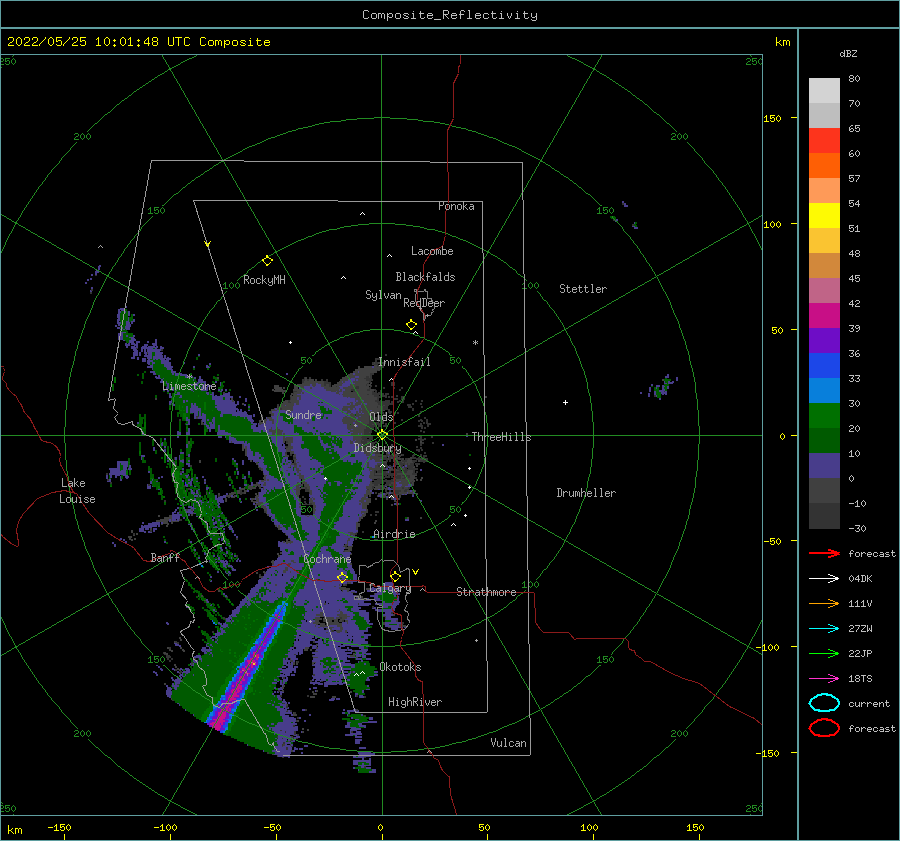
Task: Select the white 04DK arrow icon
Action: (824, 578)
